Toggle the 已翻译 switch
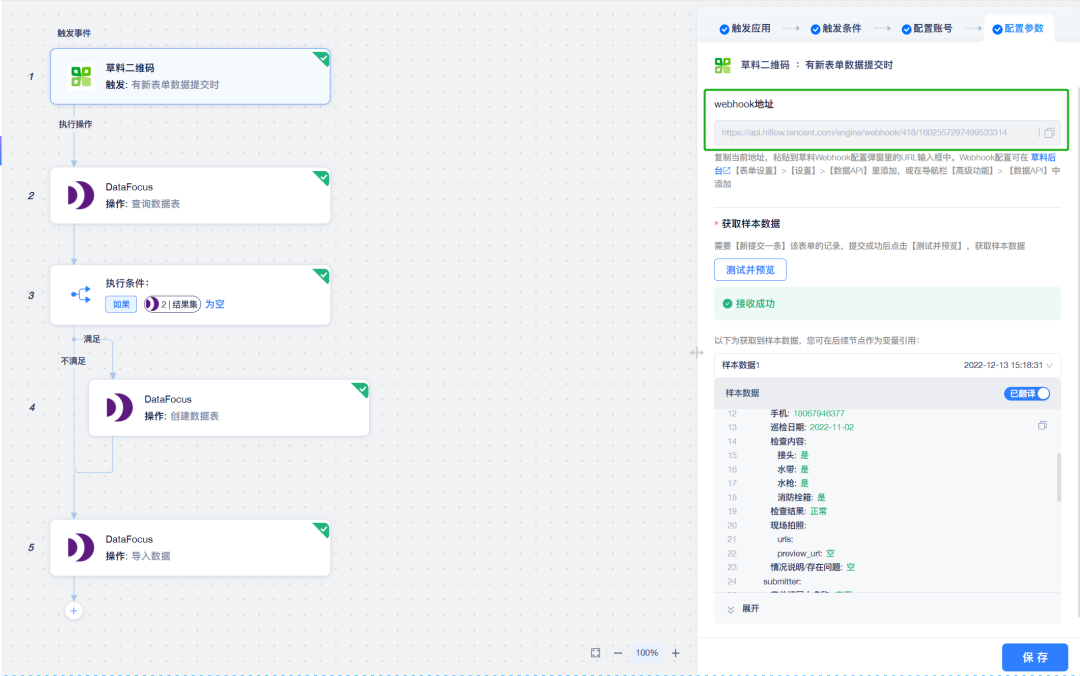 (x=1027, y=393)
